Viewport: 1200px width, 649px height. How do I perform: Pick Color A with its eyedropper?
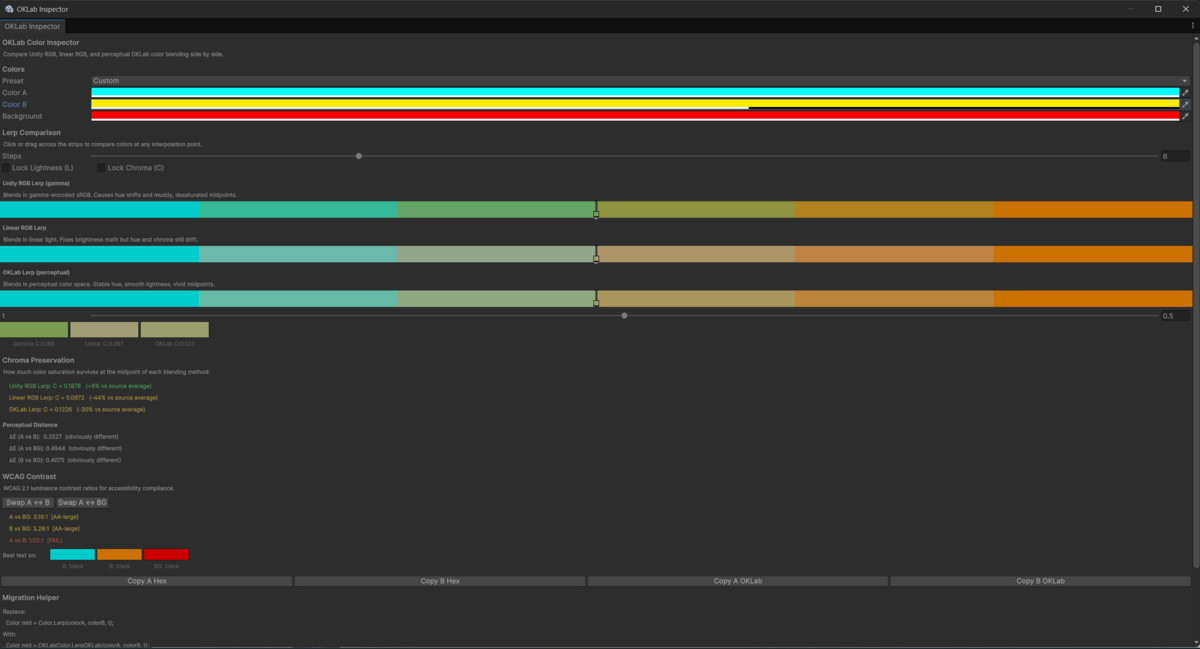click(1185, 92)
